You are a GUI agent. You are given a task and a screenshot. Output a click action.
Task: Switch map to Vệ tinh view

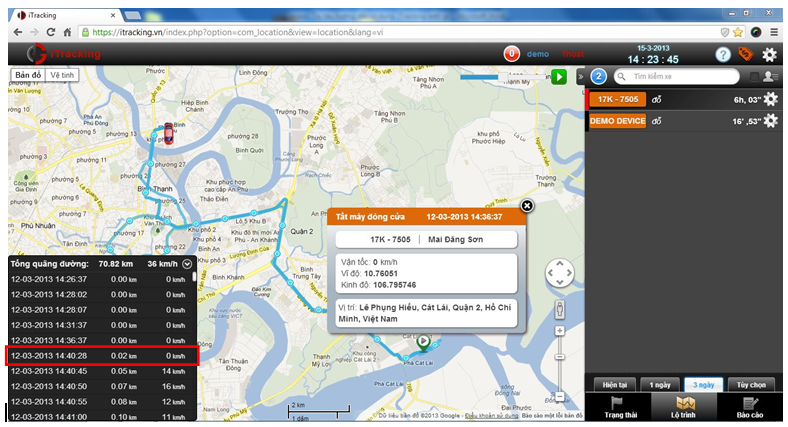62,75
